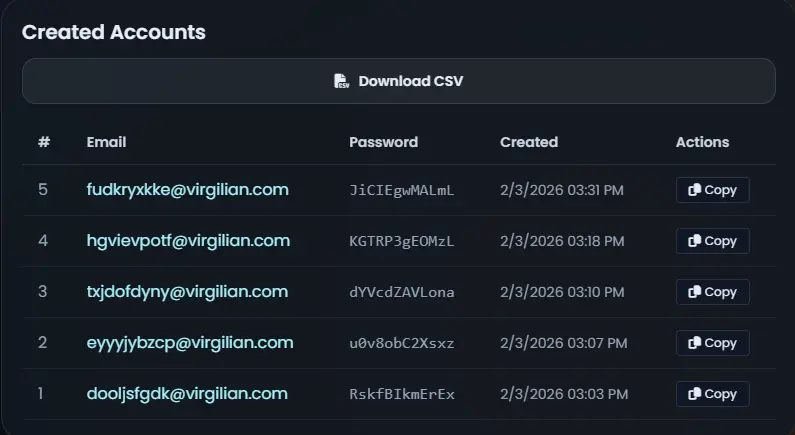This screenshot has height=435, width=795.
Task: Click the copy icon in row 3
Action: pyautogui.click(x=694, y=292)
